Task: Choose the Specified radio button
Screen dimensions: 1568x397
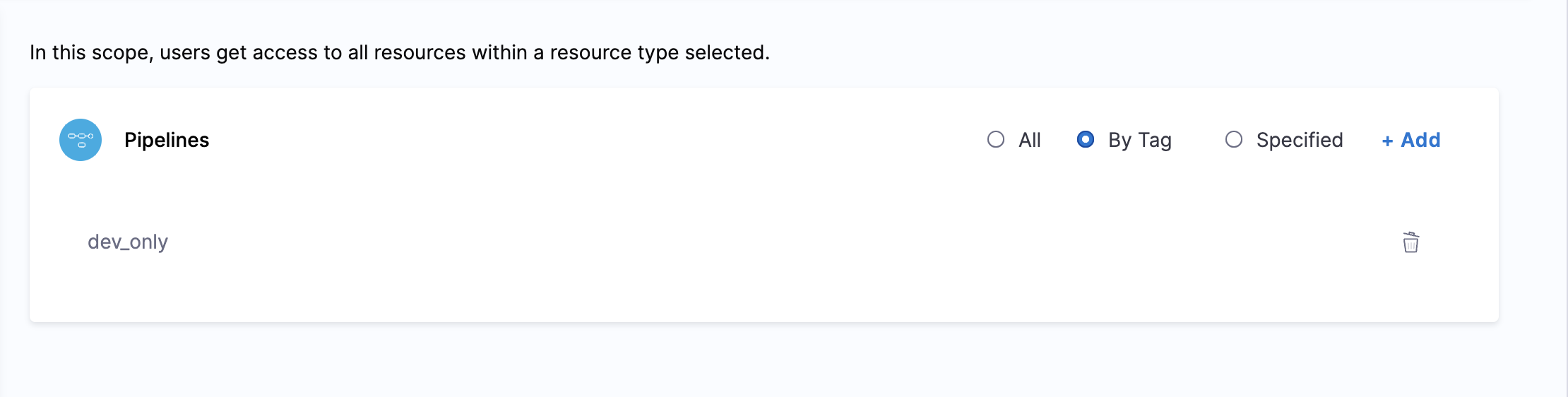Action: pos(1234,140)
